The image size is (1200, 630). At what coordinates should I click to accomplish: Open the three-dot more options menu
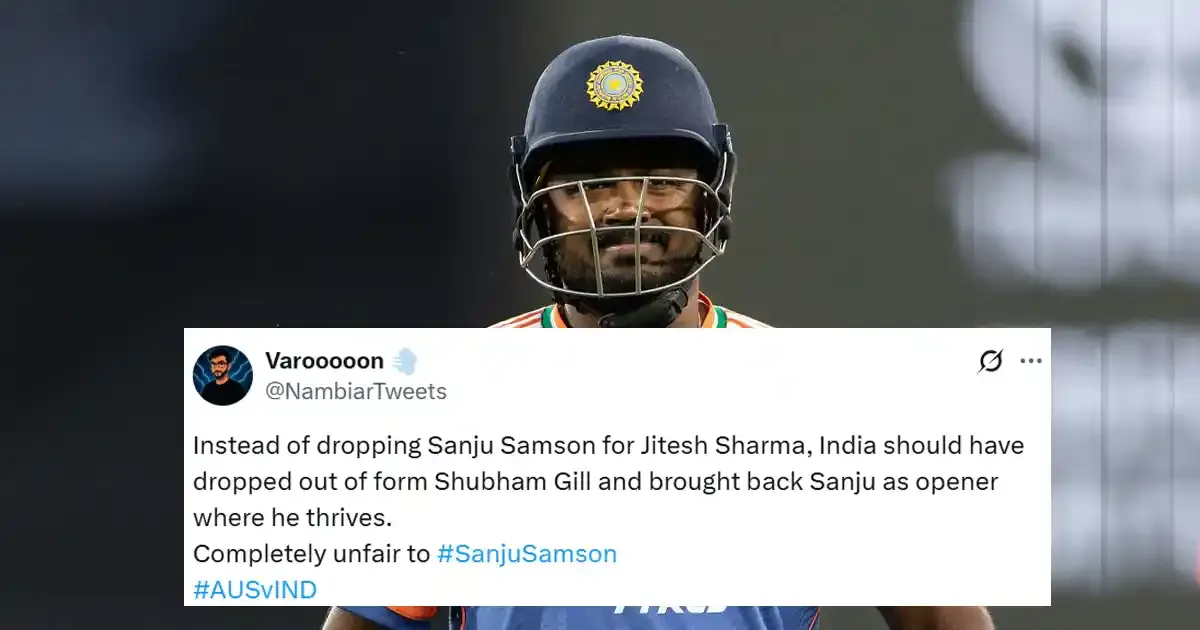1030,361
